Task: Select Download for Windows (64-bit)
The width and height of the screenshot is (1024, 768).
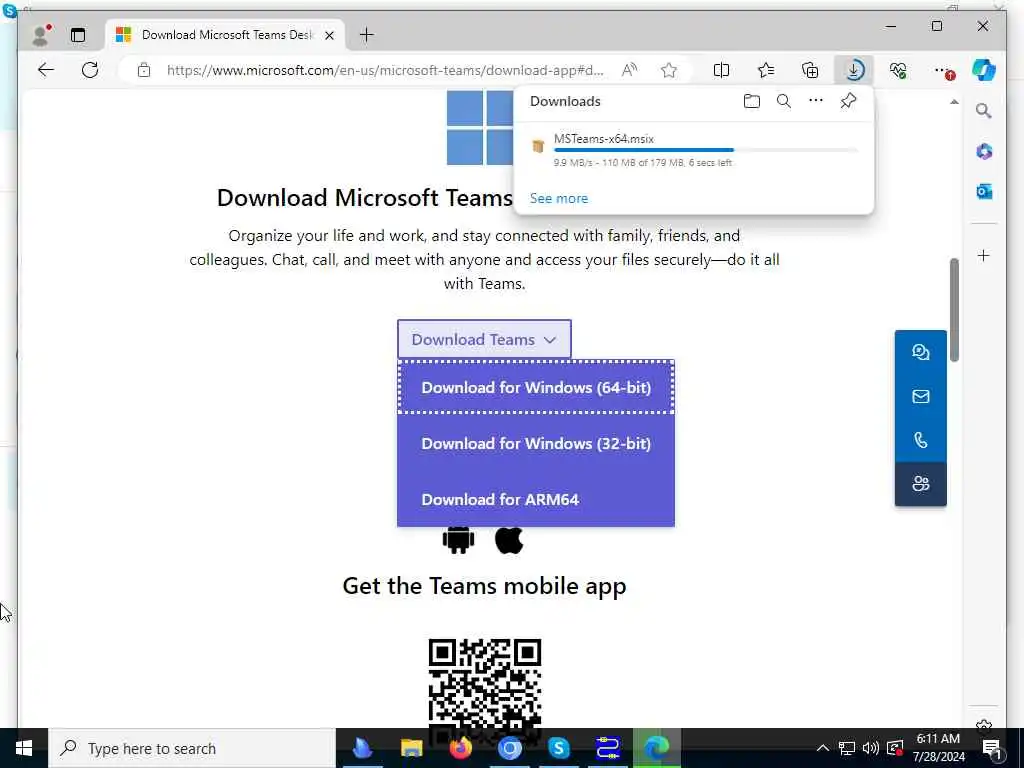Action: [x=536, y=387]
